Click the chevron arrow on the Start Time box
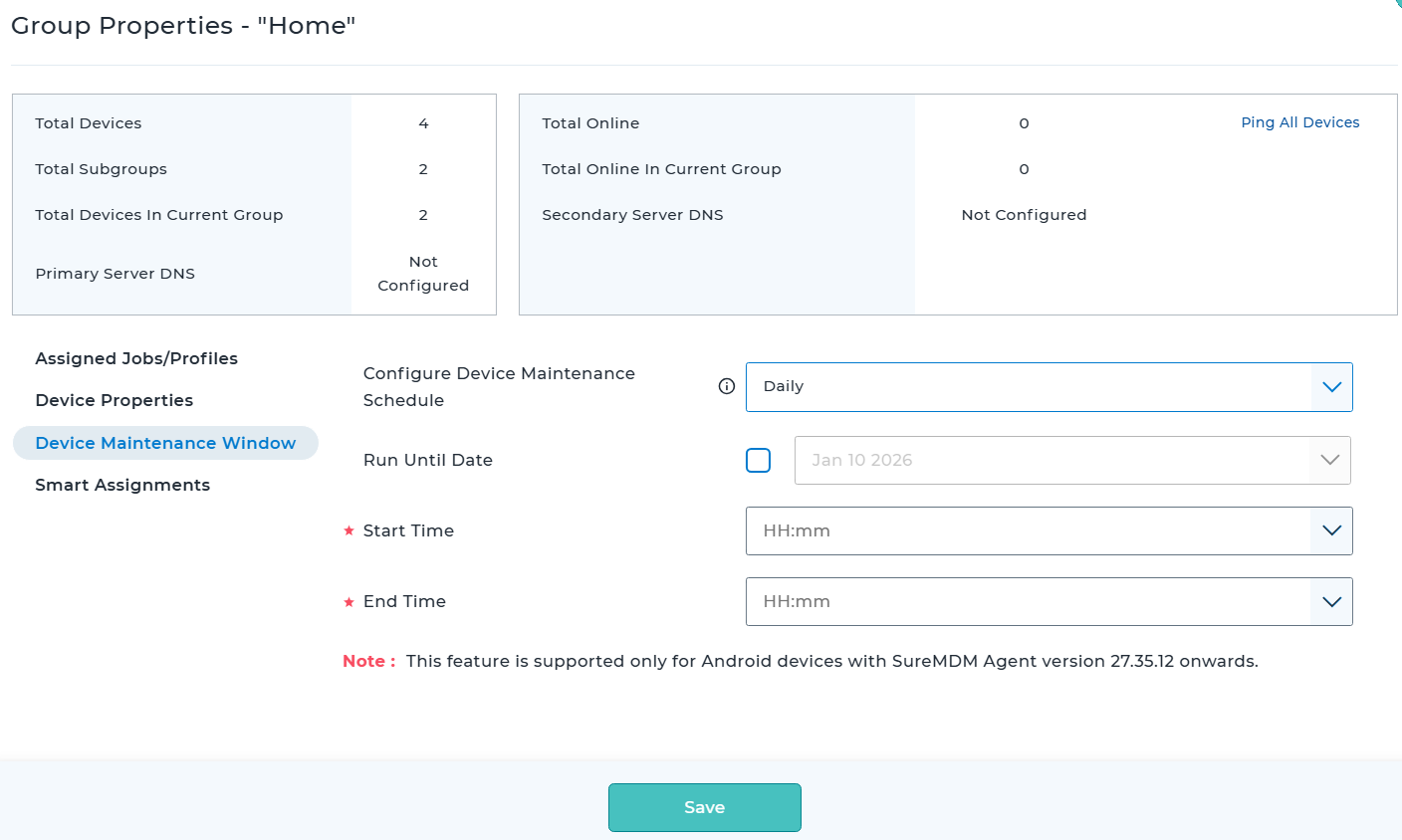Image resolution: width=1402 pixels, height=840 pixels. 1331,530
